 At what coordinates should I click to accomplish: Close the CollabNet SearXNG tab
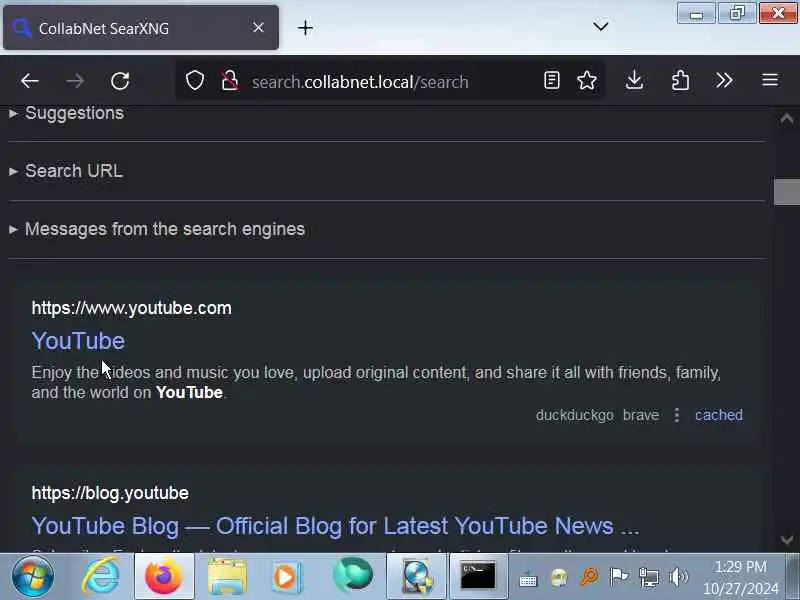tap(258, 28)
